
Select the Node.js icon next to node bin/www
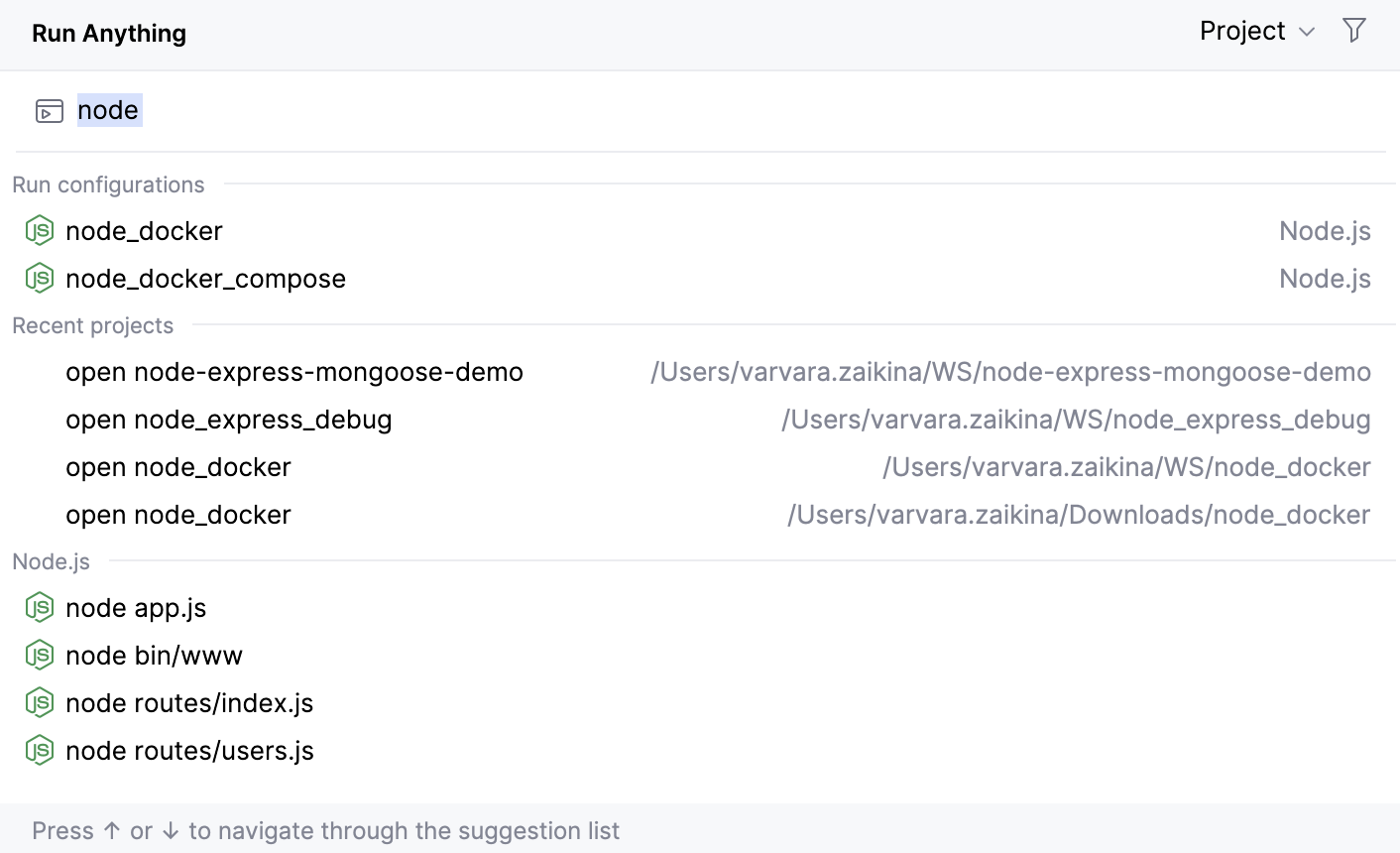tap(39, 655)
